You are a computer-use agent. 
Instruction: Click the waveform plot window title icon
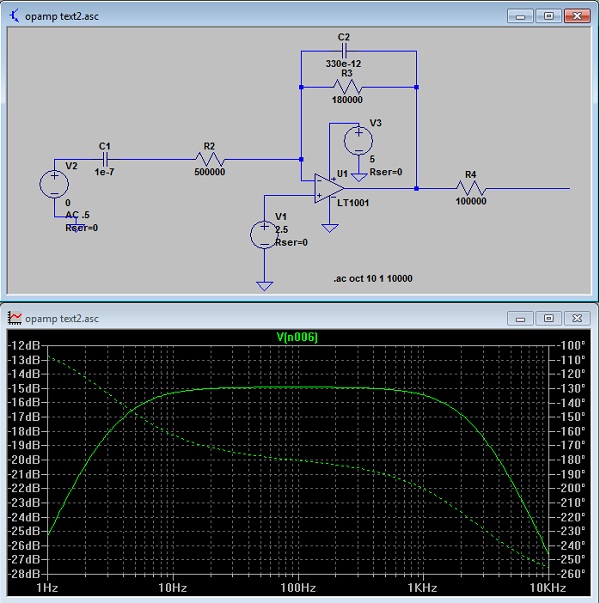pos(15,318)
